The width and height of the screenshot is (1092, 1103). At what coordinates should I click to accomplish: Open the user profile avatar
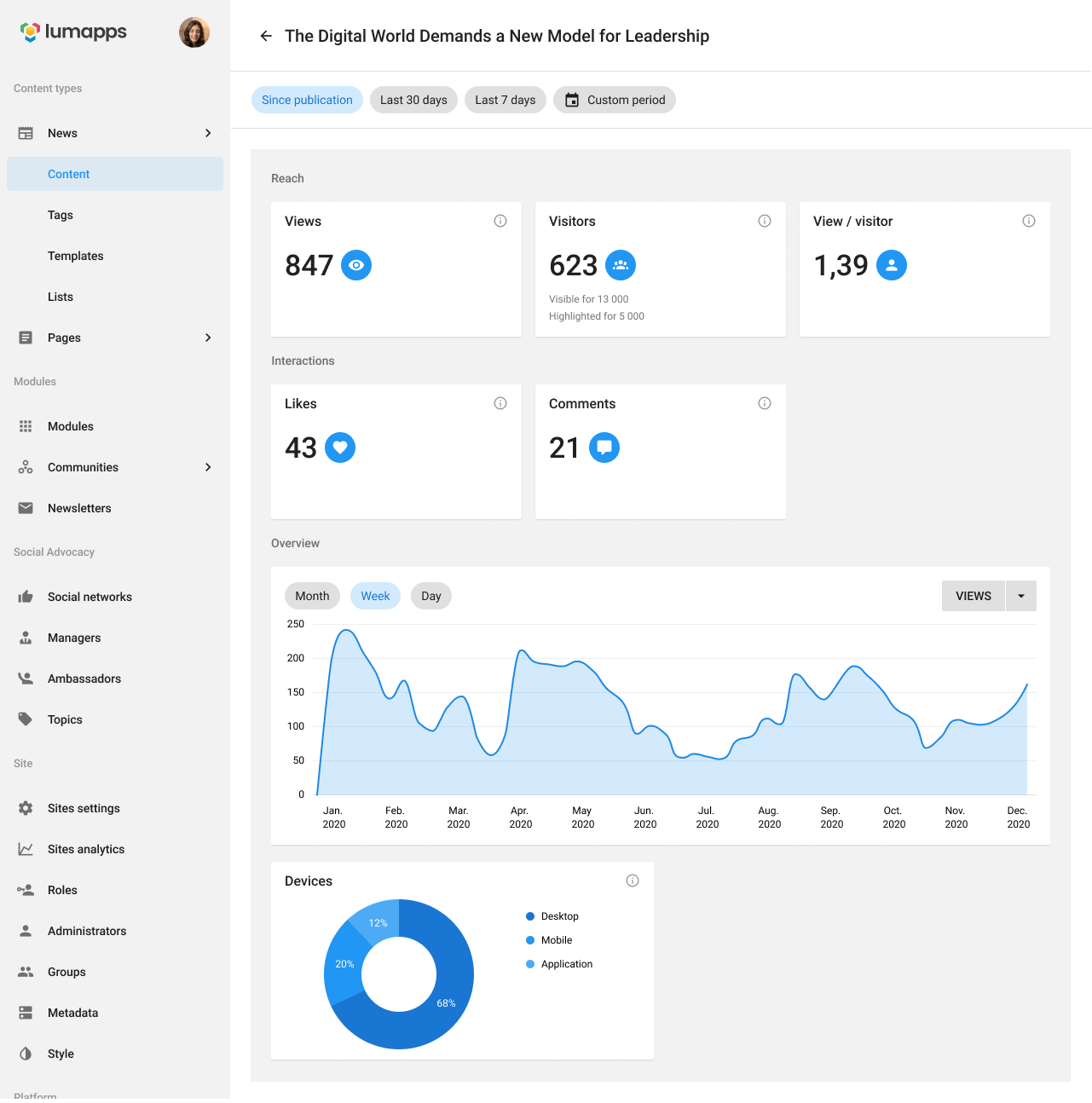194,32
